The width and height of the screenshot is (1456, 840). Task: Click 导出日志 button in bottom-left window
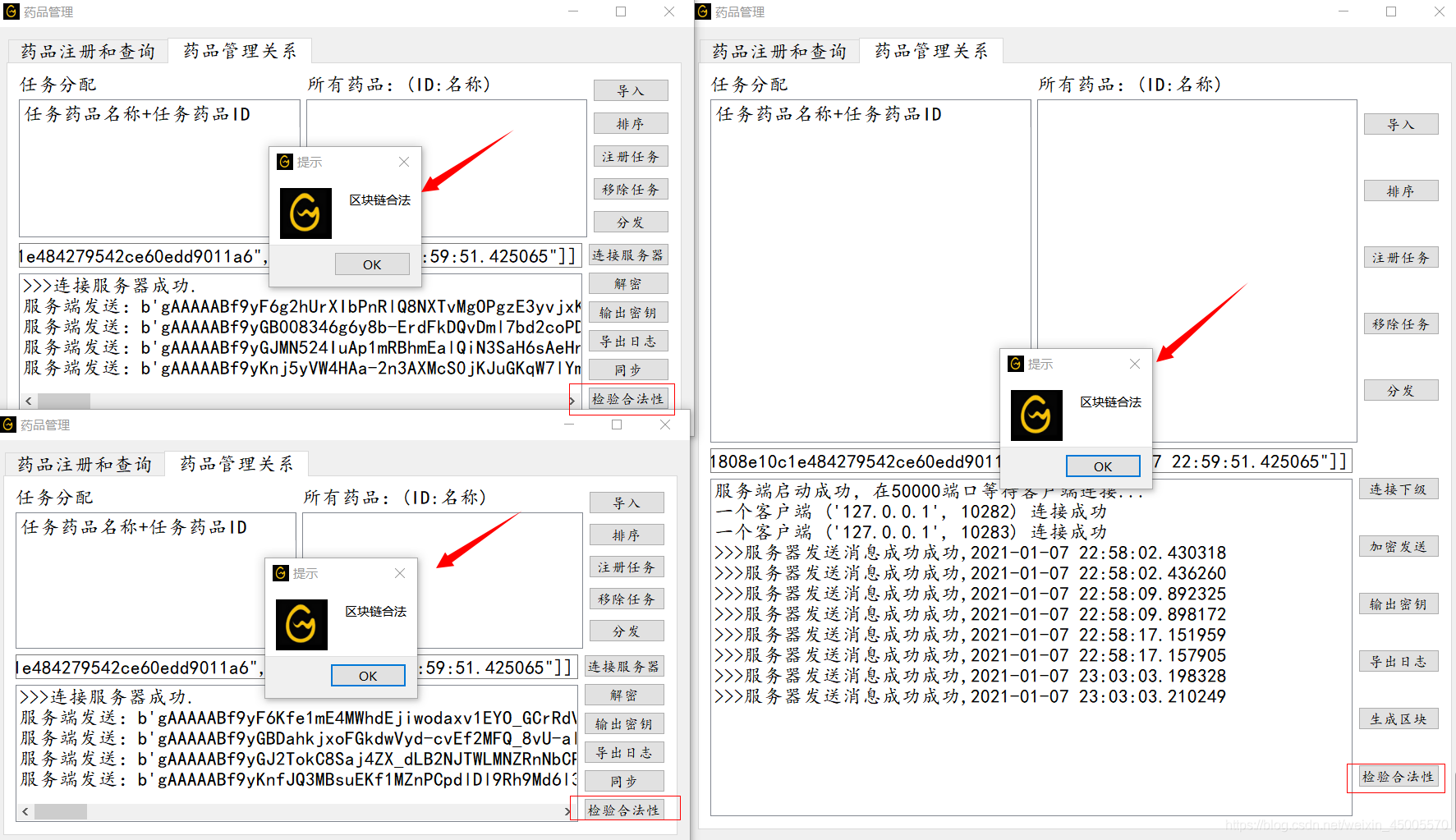tap(624, 752)
